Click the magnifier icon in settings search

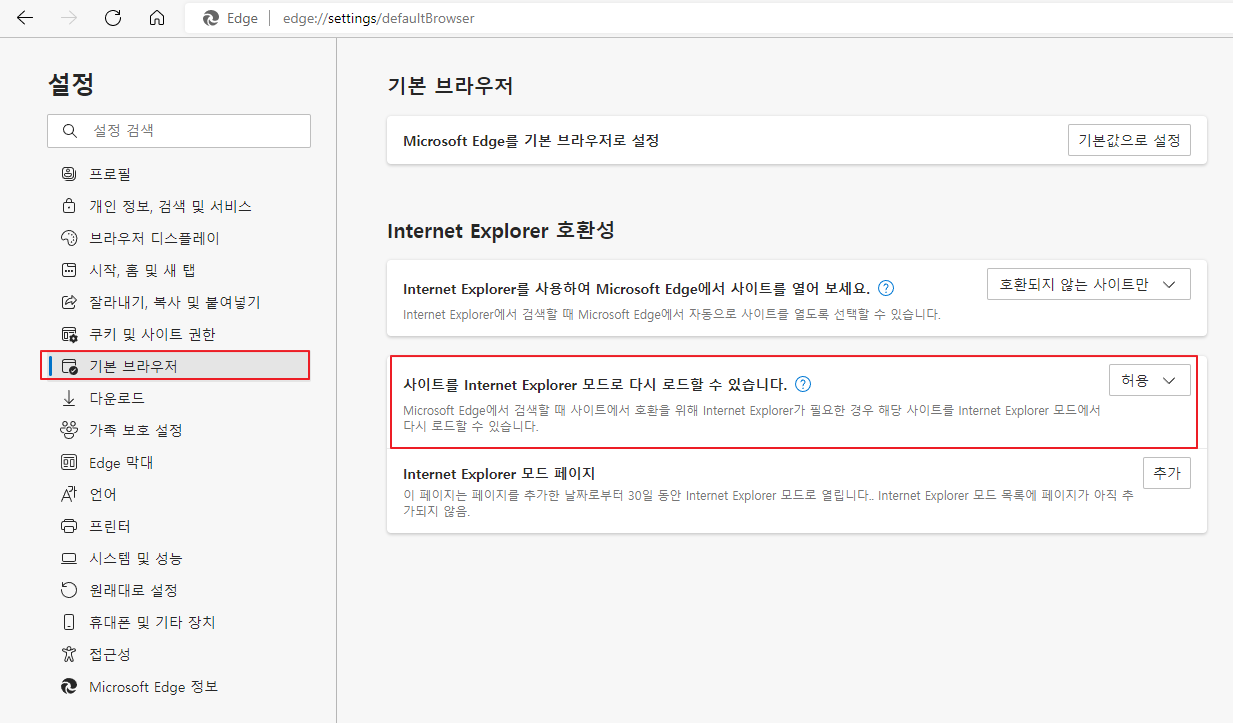point(69,131)
